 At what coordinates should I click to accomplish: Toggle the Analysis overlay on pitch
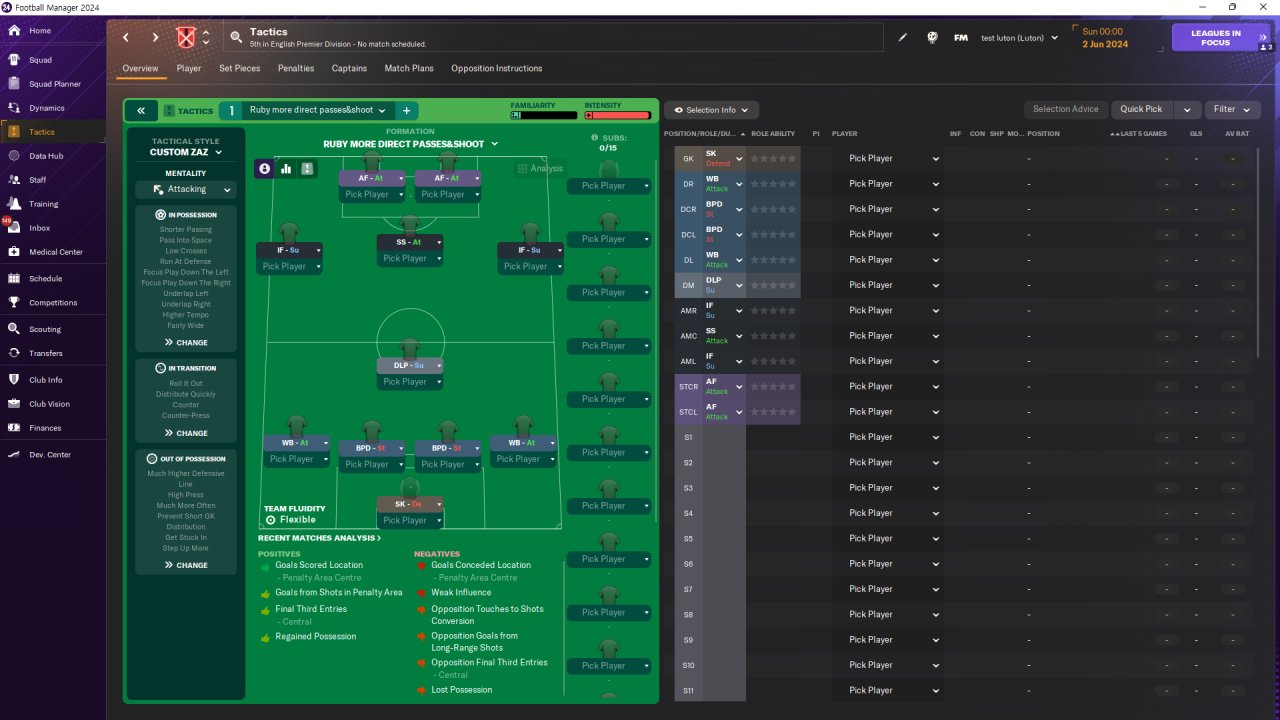[x=540, y=169]
